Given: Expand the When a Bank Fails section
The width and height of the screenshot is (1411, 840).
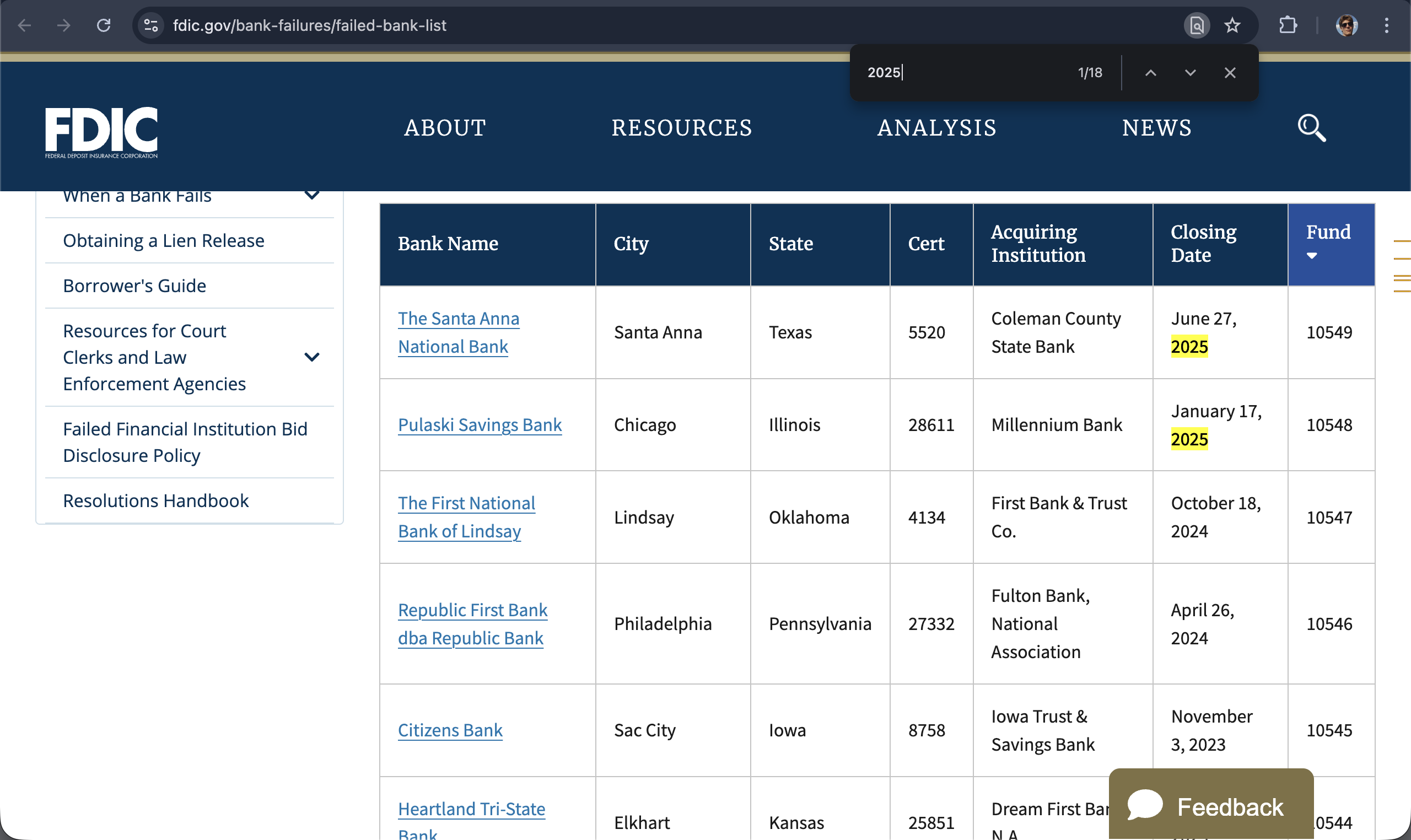Looking at the screenshot, I should (312, 196).
